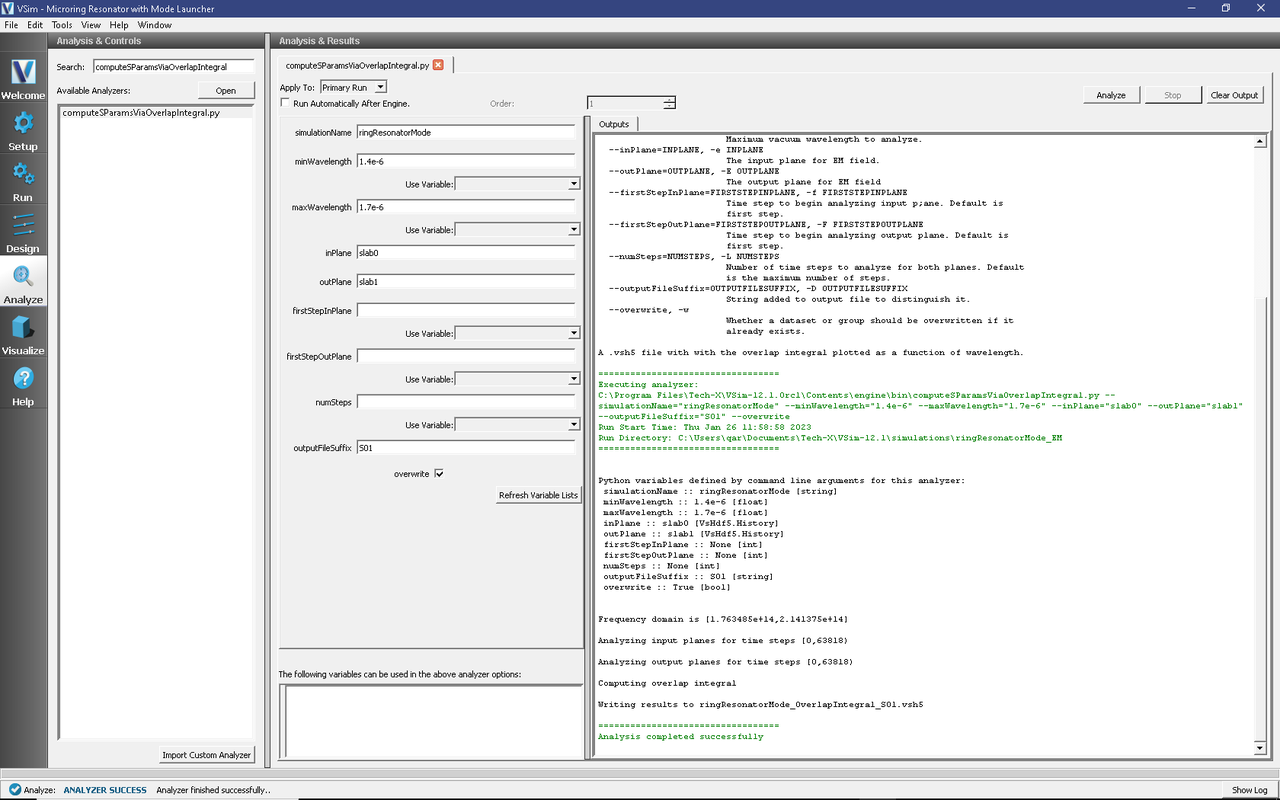Click the firstStepInPlane input field
Image resolution: width=1280 pixels, height=800 pixels.
(466, 311)
